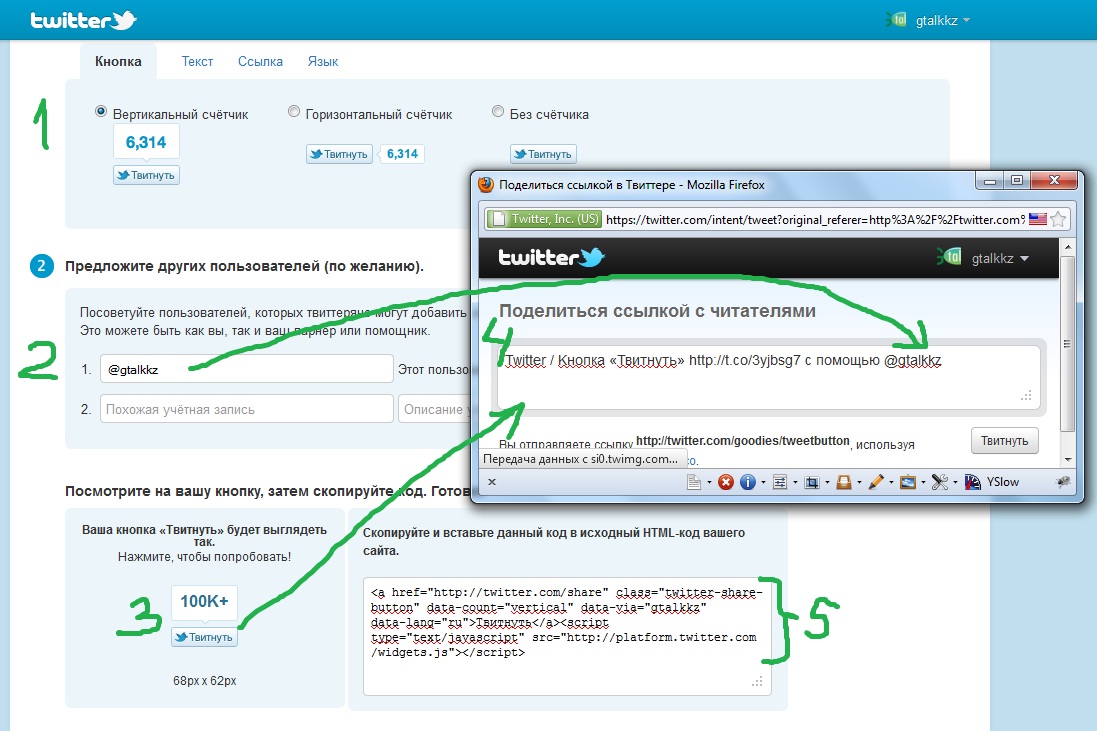Image resolution: width=1097 pixels, height=731 pixels.
Task: Click the popup vertical scrollbar thumb
Action: (x=1068, y=343)
